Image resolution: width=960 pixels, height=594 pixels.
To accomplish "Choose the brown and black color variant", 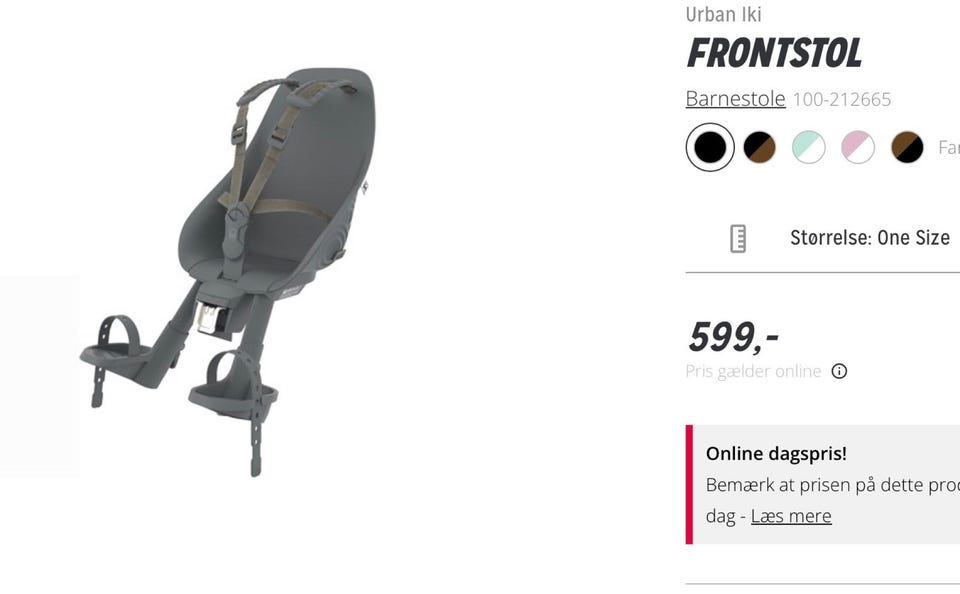I will click(907, 148).
